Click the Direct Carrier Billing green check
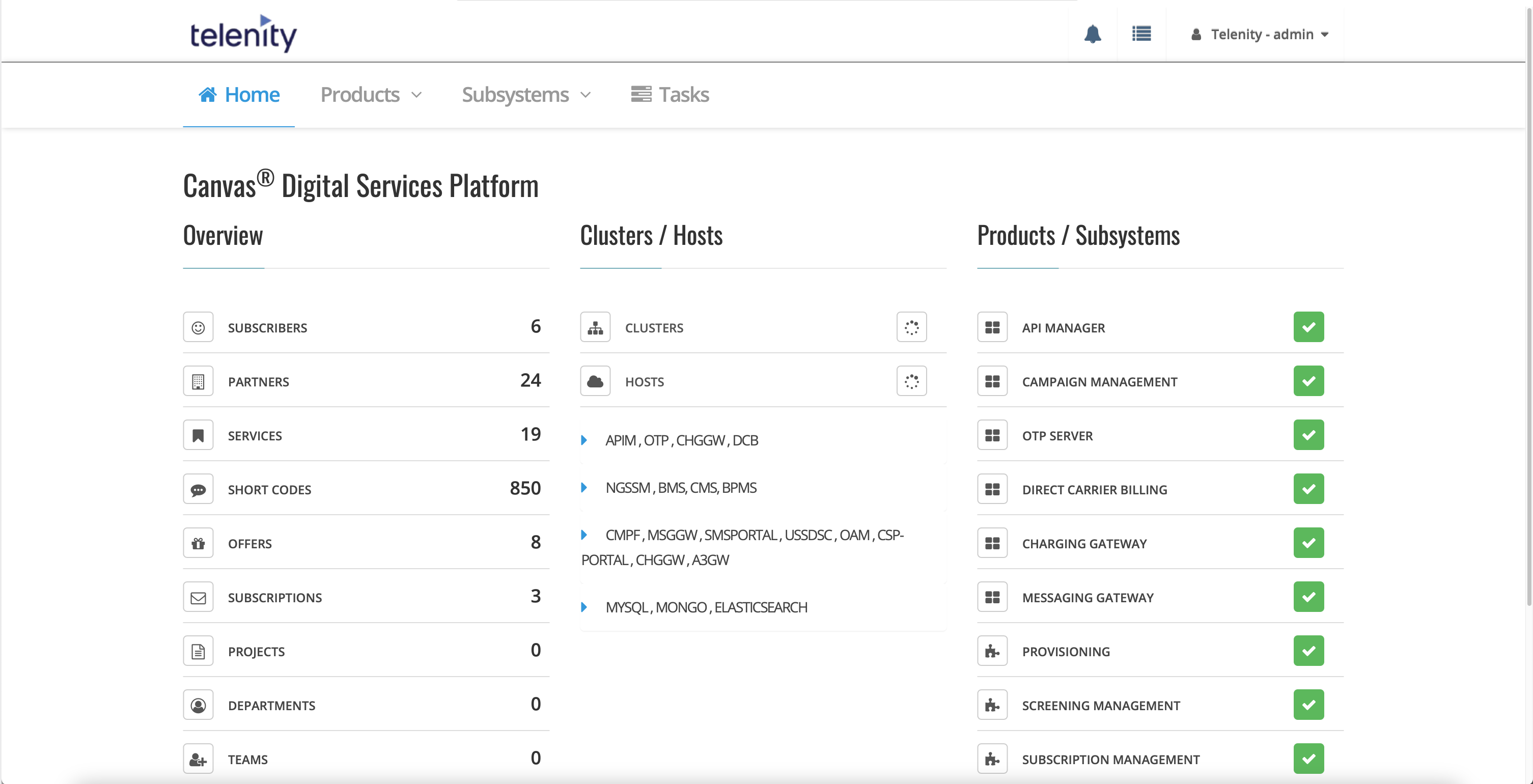Screen dimensions: 1533x784 1308,489
